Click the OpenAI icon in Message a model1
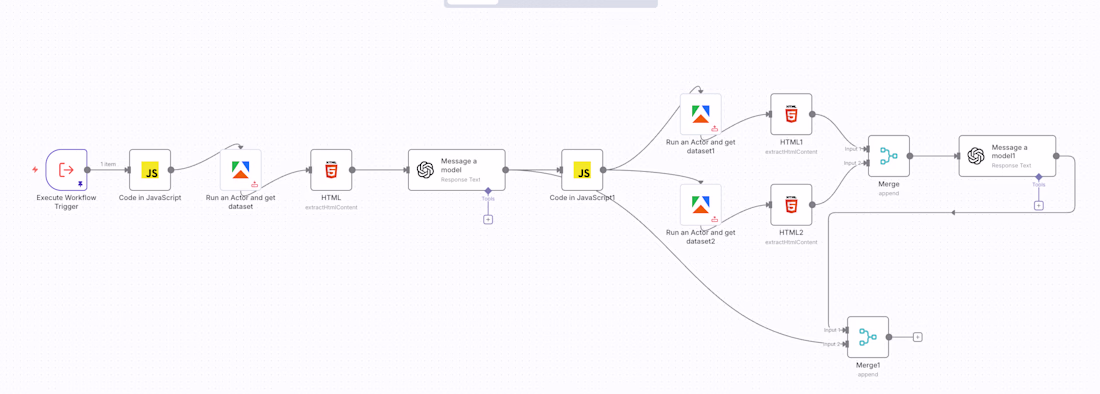This screenshot has width=1100, height=394. (x=976, y=156)
